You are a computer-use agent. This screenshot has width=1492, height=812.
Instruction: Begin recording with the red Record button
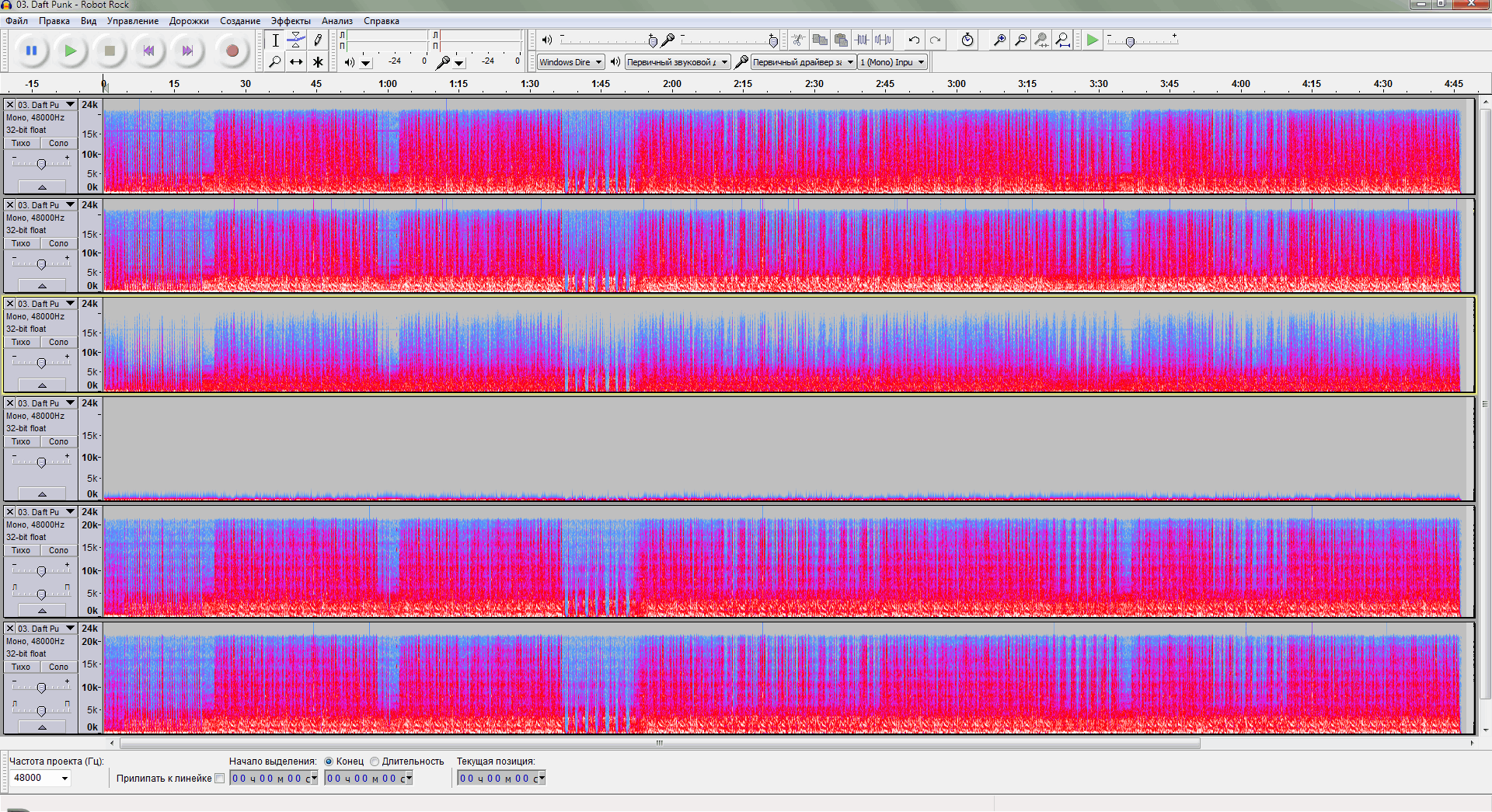(232, 51)
